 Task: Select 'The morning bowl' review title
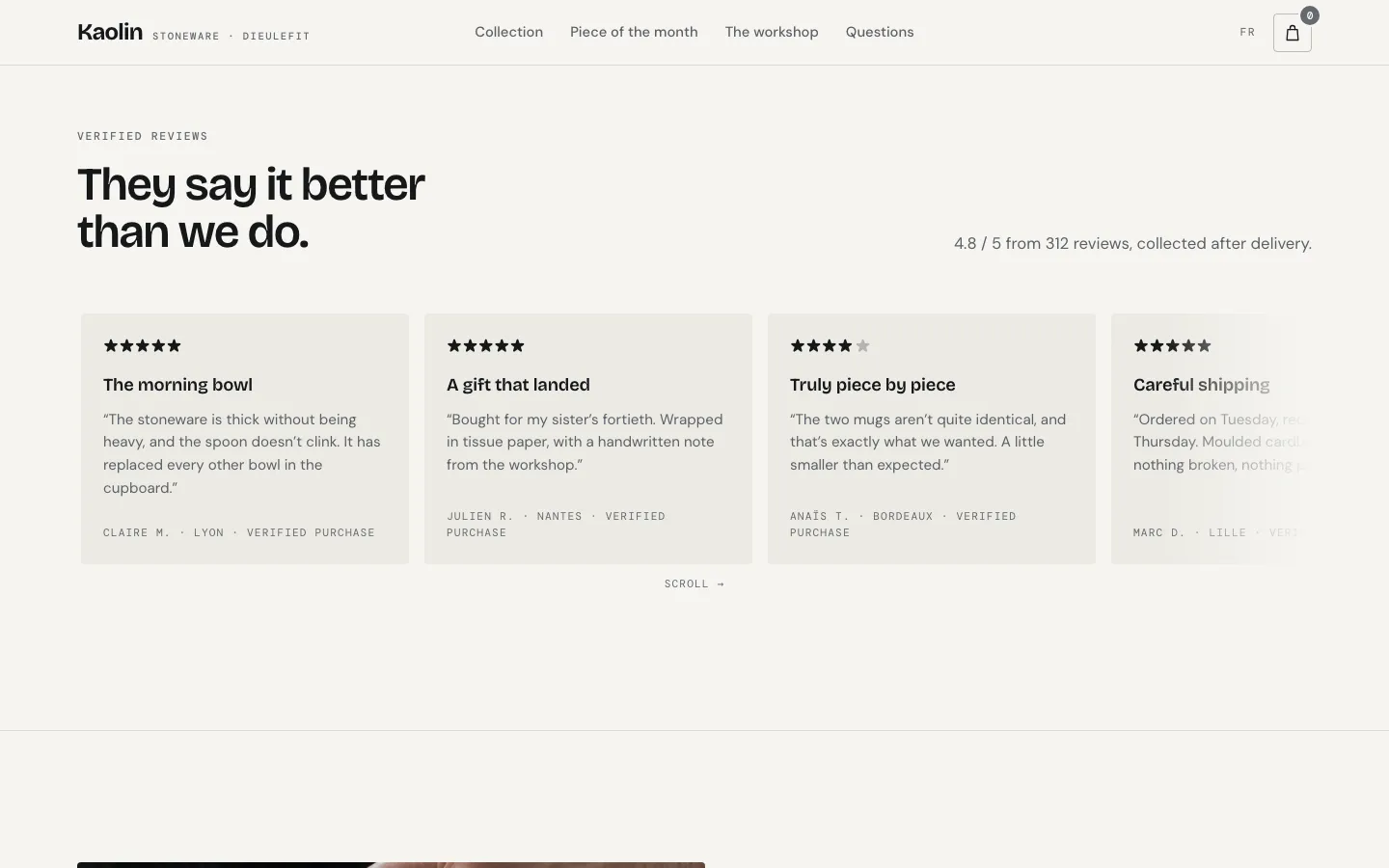[x=177, y=385]
